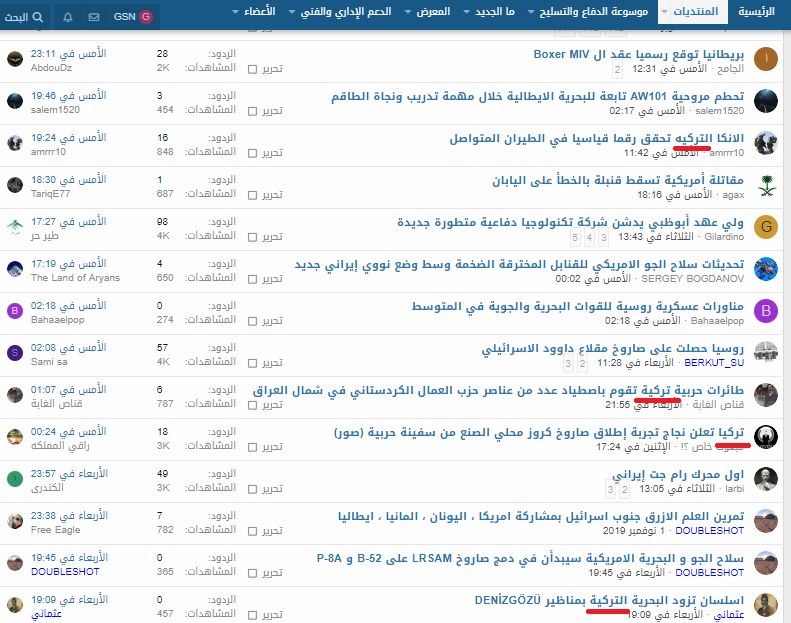Select checkbox on Abu Dhabi crown prince thread
791x623 pixels.
(252, 237)
